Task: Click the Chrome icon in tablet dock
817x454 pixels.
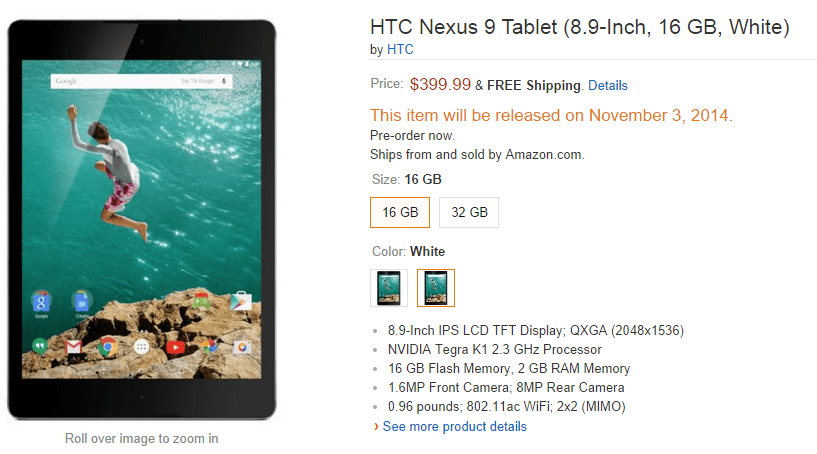Action: 107,347
